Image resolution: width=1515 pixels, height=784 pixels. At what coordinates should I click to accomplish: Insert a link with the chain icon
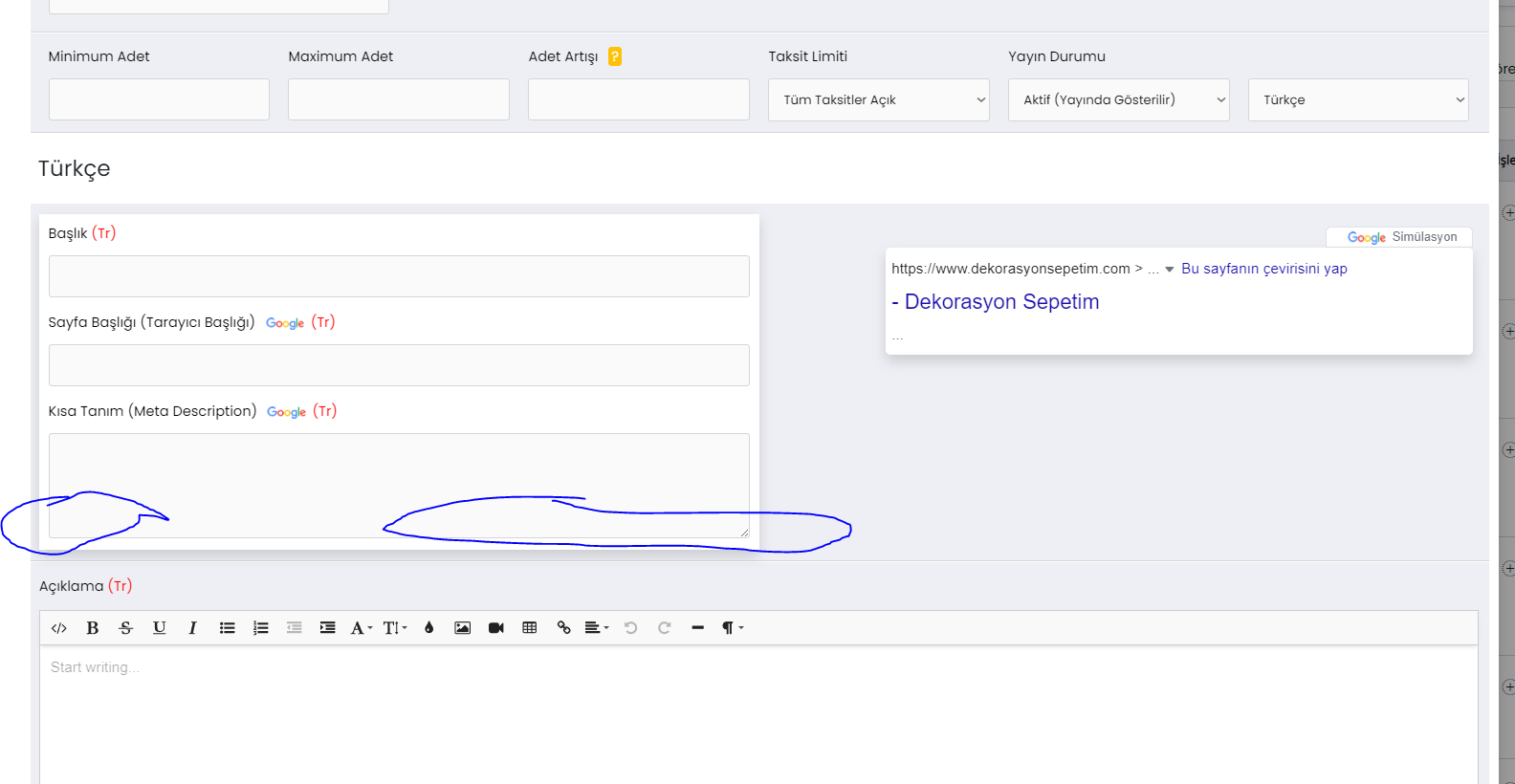pos(563,628)
